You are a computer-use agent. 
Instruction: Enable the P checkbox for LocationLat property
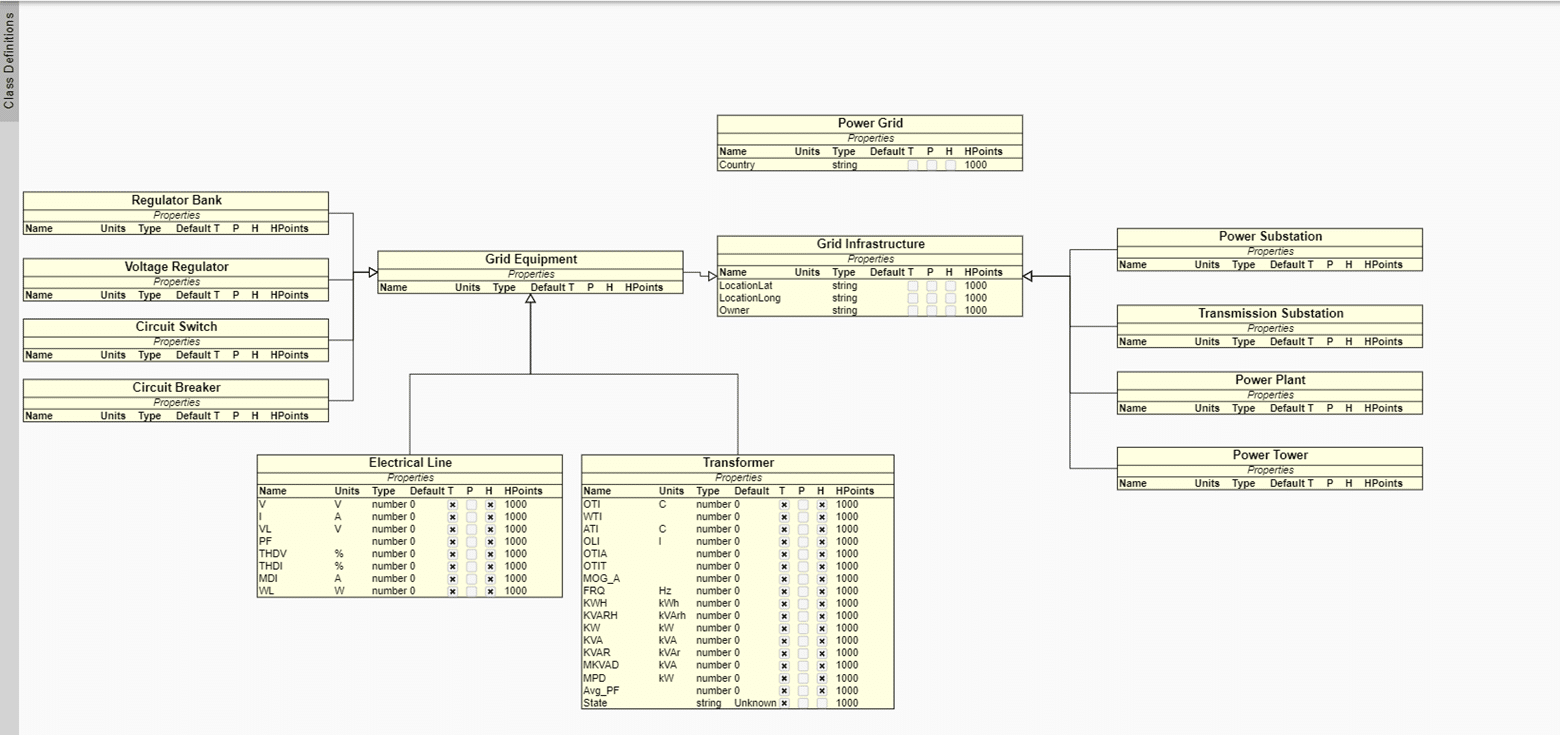point(931,285)
